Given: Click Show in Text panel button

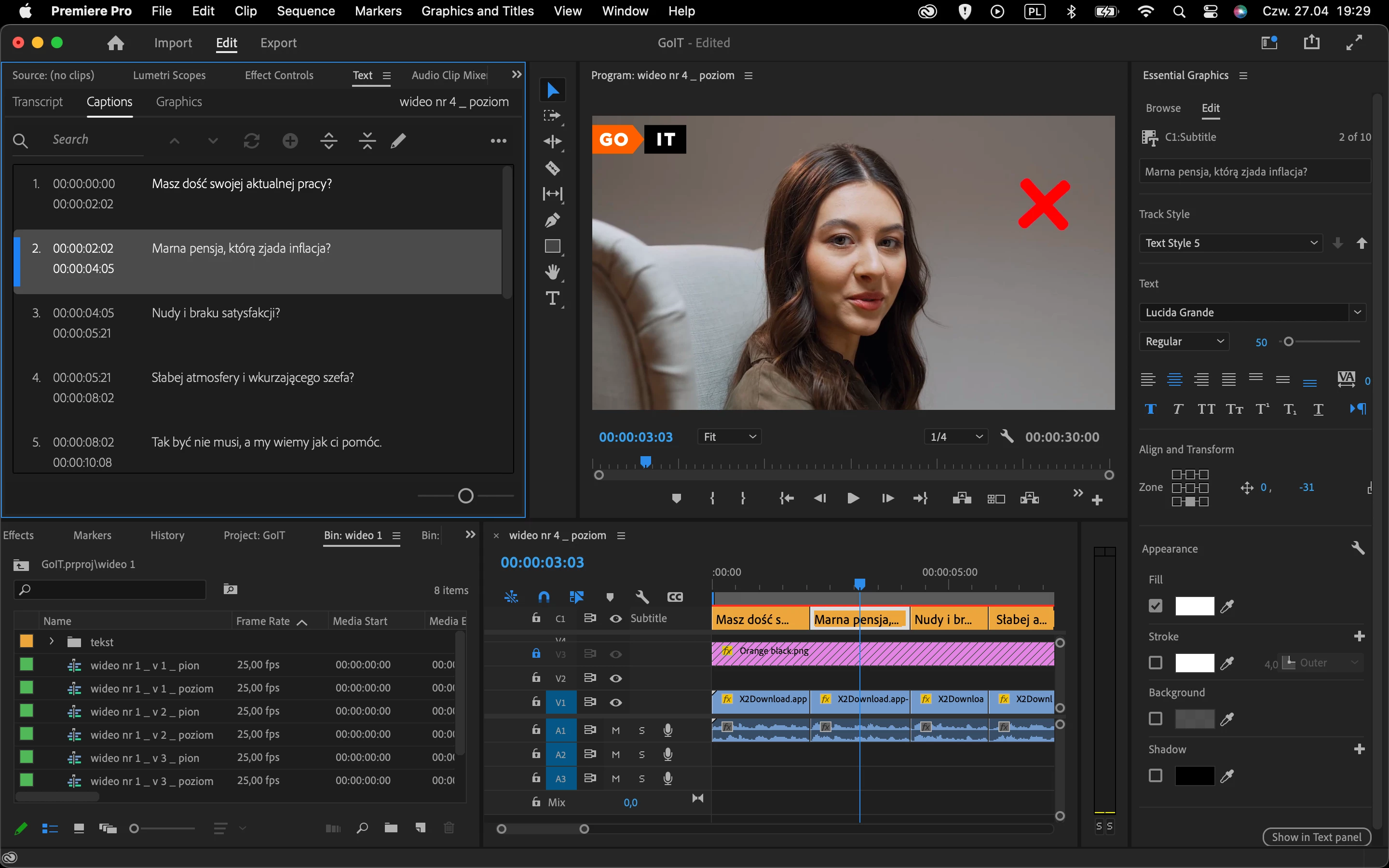Looking at the screenshot, I should pos(1316,837).
